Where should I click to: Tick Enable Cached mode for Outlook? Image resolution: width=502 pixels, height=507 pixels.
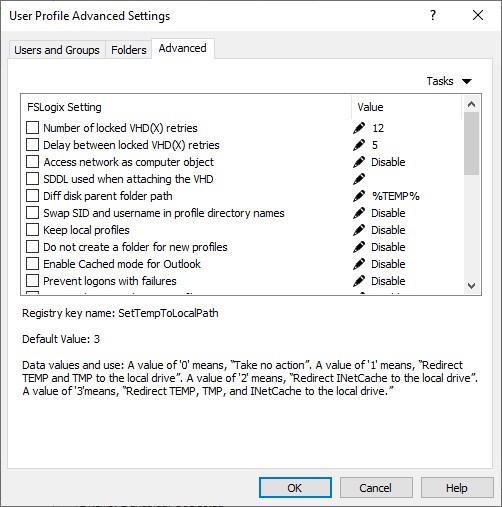click(32, 264)
